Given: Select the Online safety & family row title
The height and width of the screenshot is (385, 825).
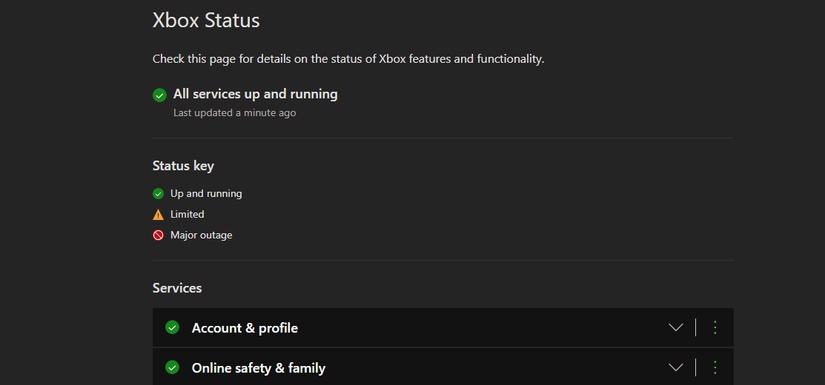Looking at the screenshot, I should 258,368.
